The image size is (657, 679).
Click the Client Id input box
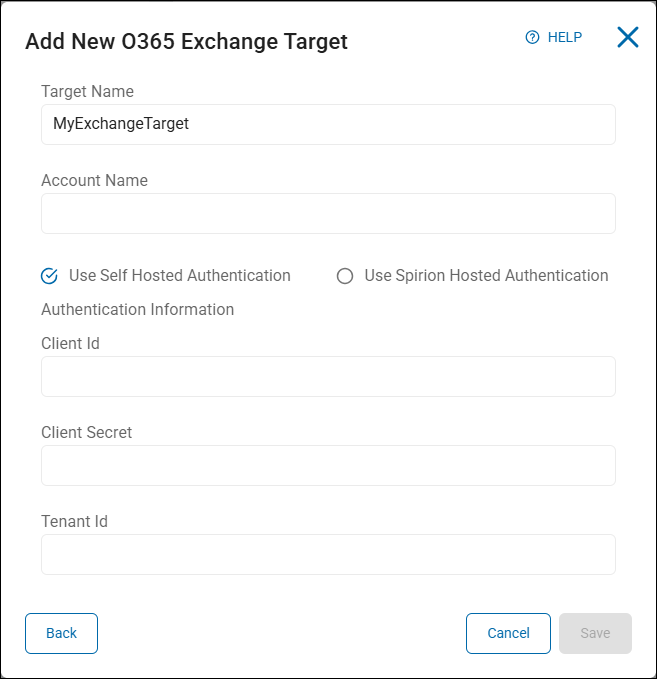[x=328, y=376]
